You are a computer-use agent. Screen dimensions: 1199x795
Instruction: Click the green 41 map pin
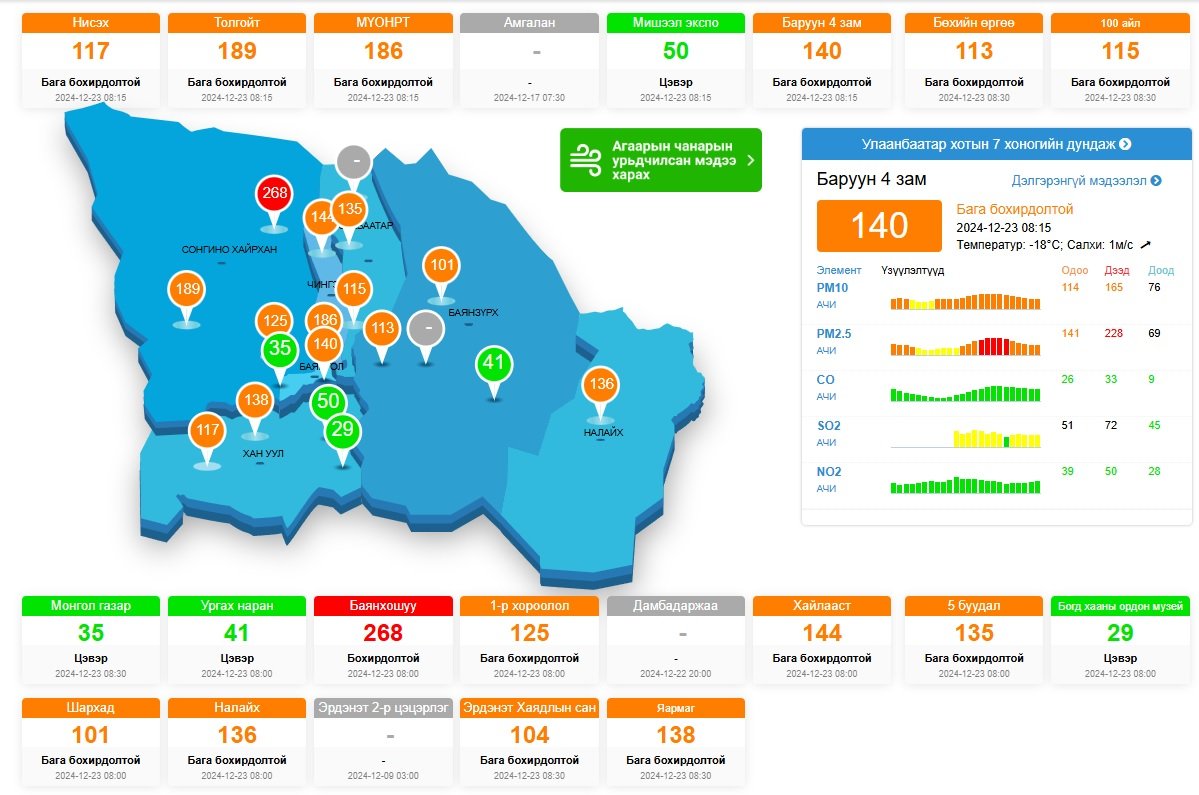coord(492,363)
